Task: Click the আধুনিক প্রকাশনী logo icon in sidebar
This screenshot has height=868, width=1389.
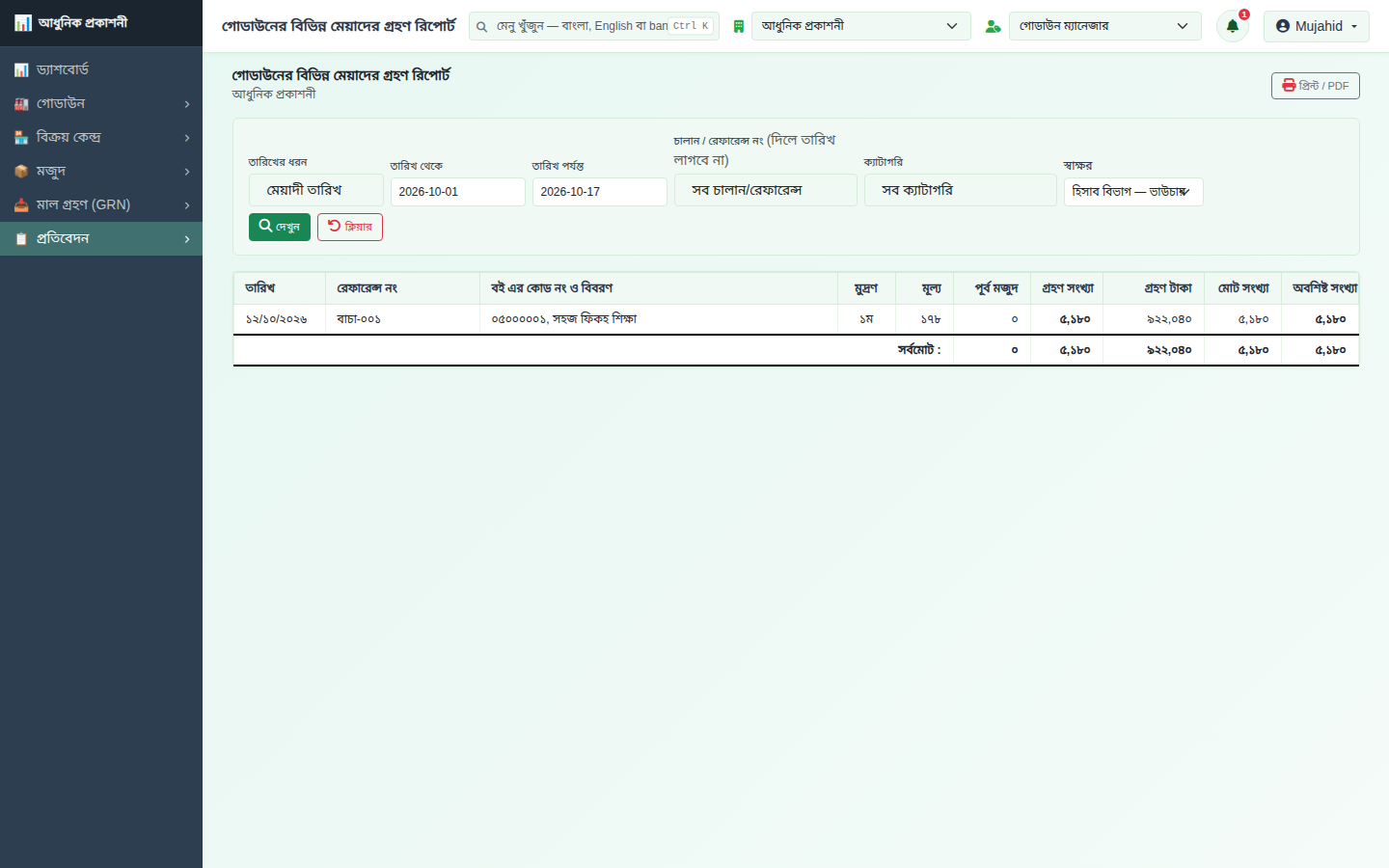Action: 23,23
